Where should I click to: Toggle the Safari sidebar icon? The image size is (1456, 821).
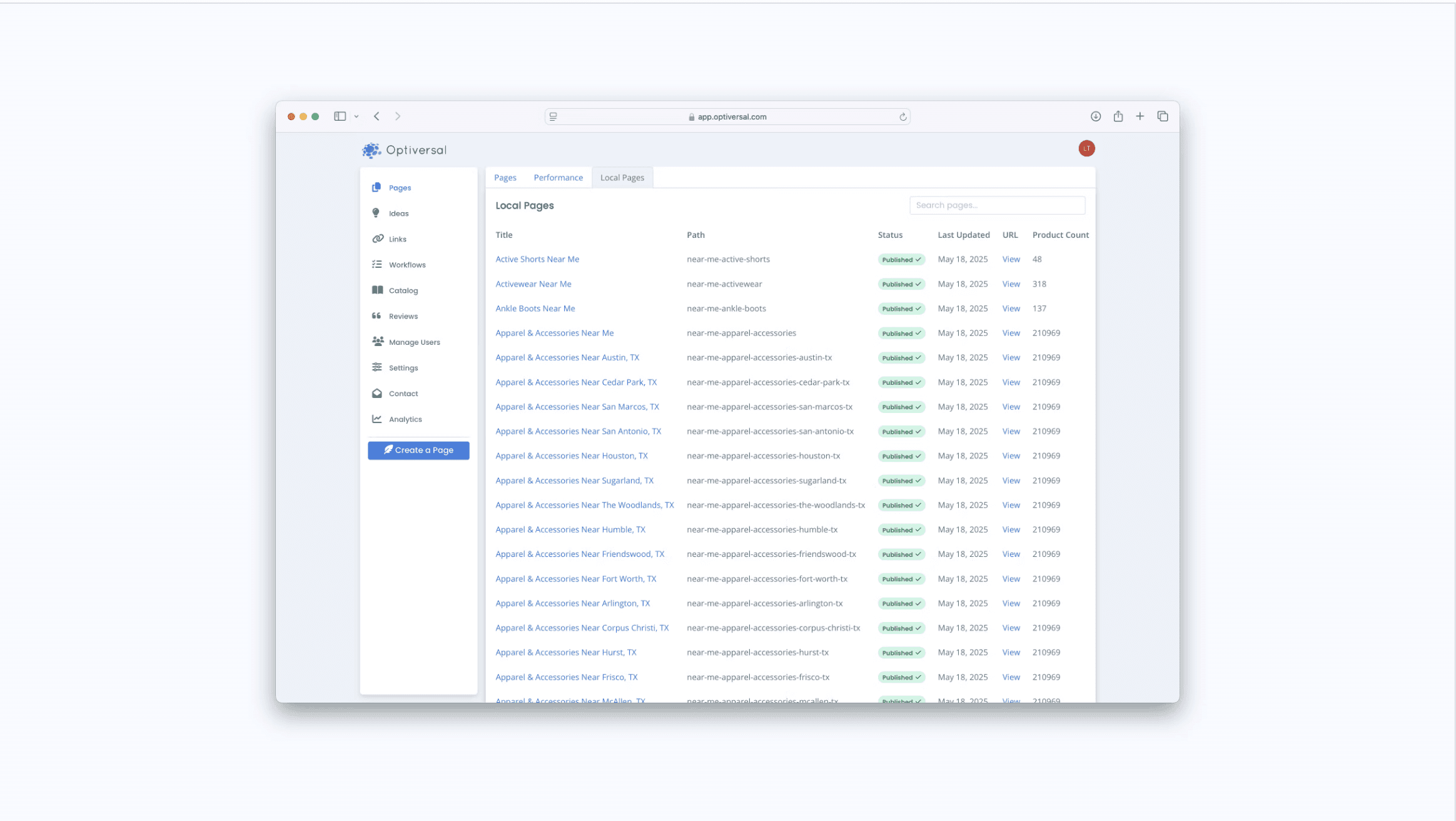(x=340, y=116)
